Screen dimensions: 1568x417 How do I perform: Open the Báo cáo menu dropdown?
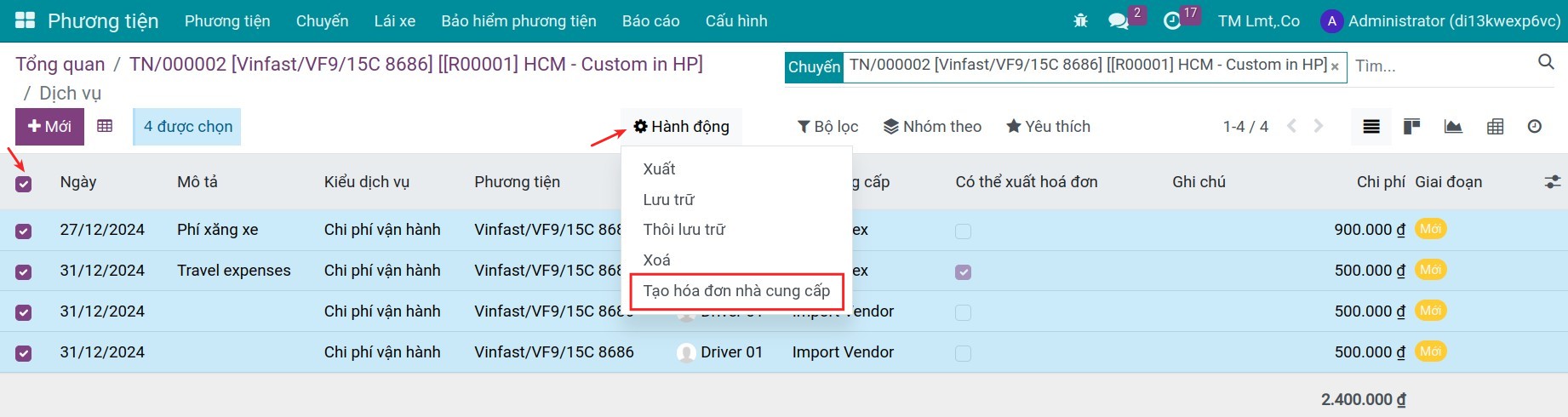pyautogui.click(x=650, y=21)
